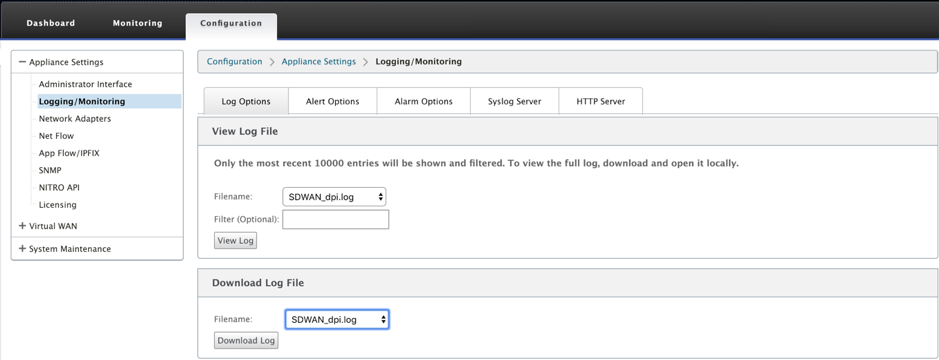
Task: Switch to the Alarm Options tab
Action: [x=423, y=101]
